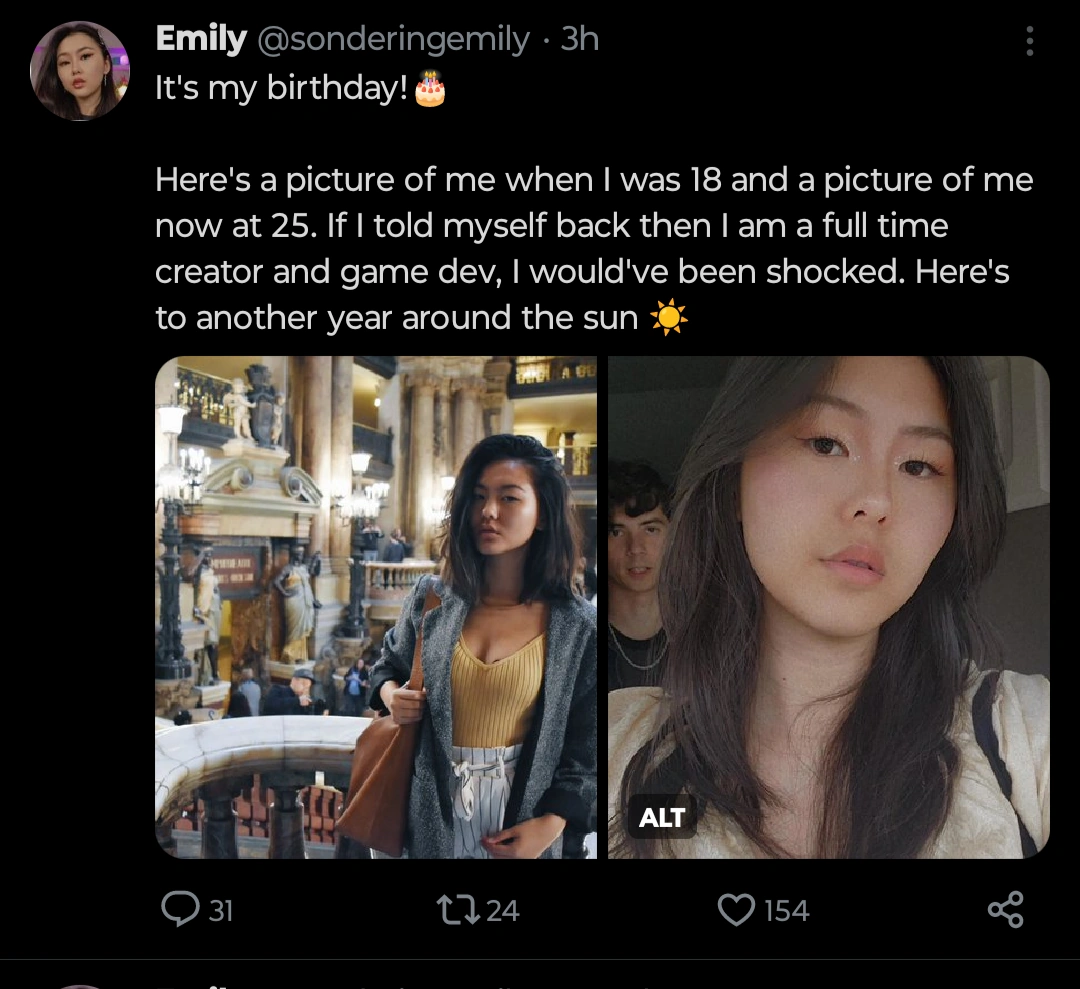Click the share icon under the tweet
This screenshot has height=989, width=1080.
pyautogui.click(x=1005, y=909)
